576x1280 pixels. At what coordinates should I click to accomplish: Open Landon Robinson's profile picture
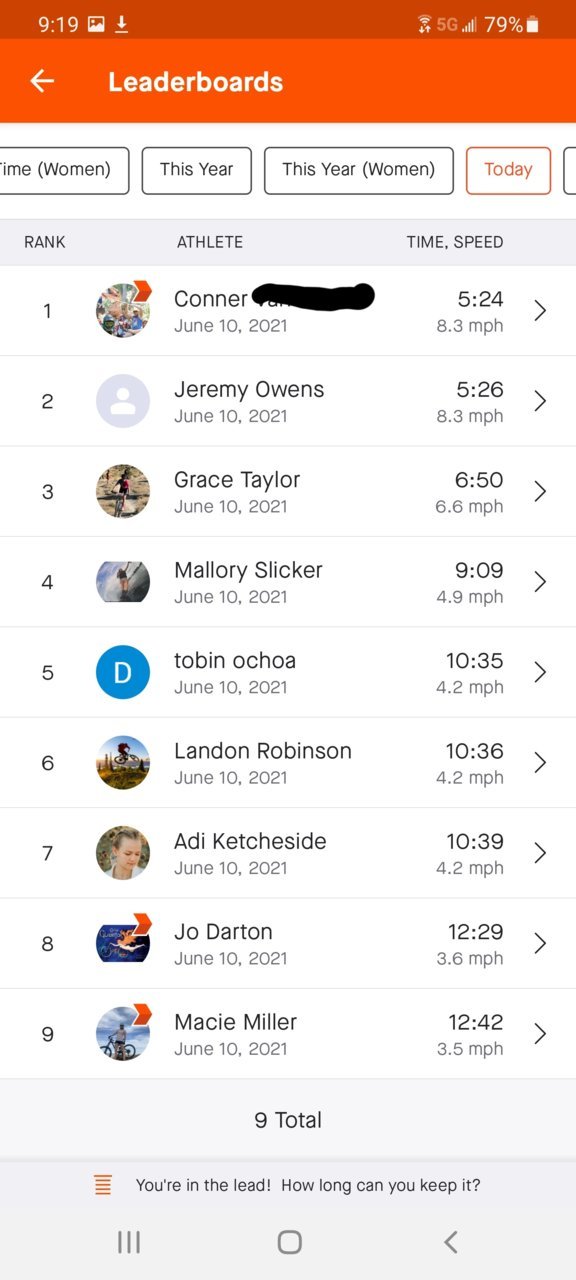123,762
